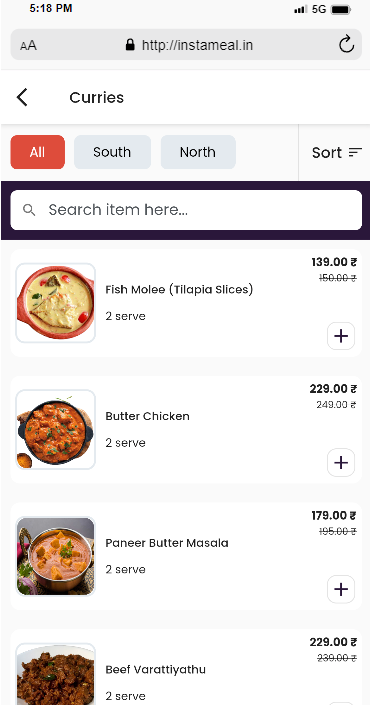Add Paneer Butter Masala using its plus button
Viewport: 370px width, 705px height.
(341, 589)
